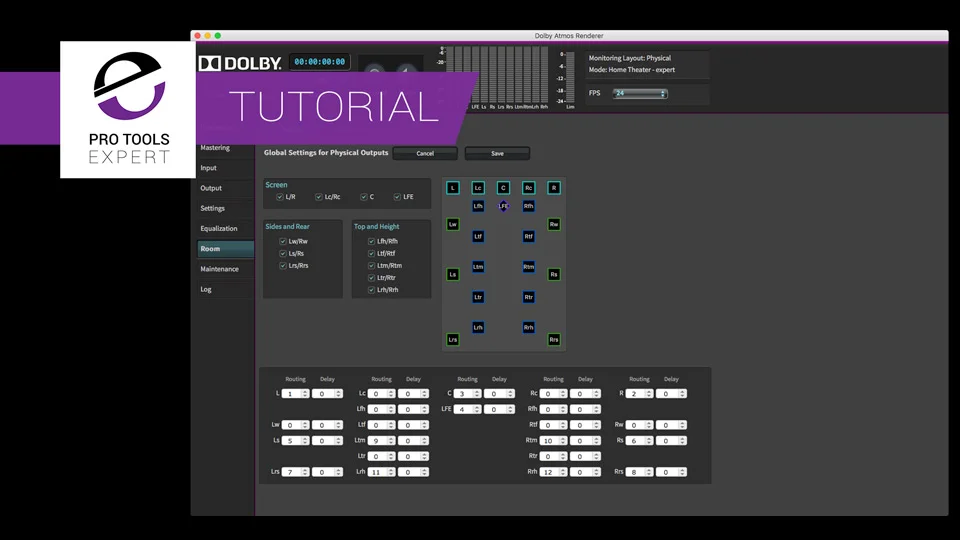Adjust the C delay stepper

pyautogui.click(x=510, y=394)
